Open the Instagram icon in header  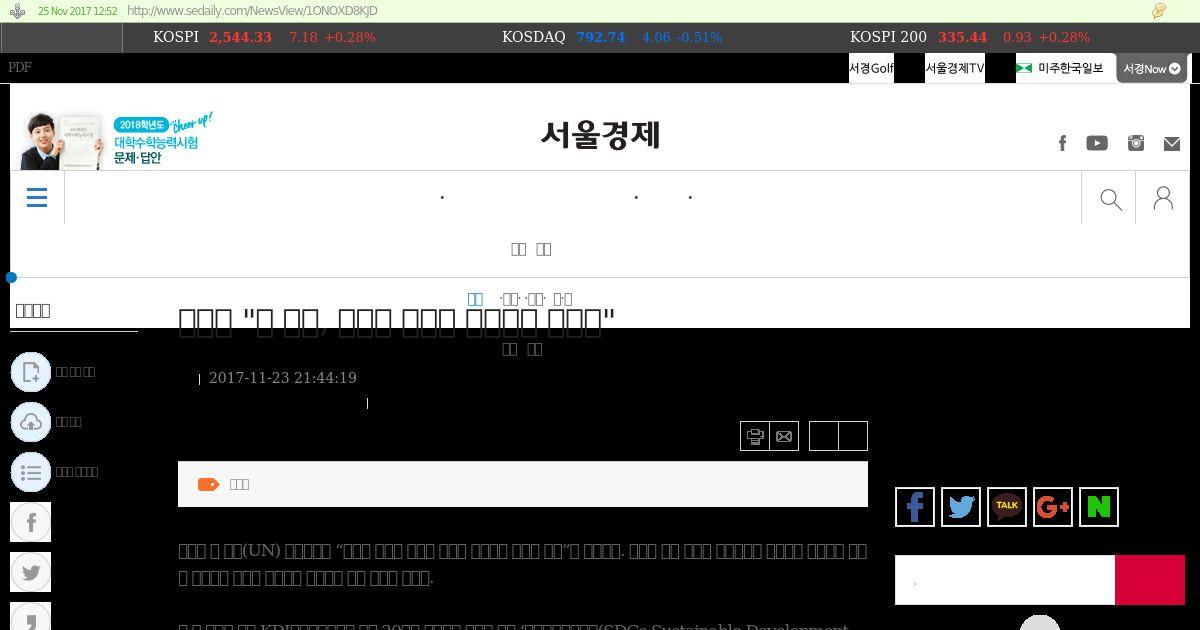coord(1136,143)
